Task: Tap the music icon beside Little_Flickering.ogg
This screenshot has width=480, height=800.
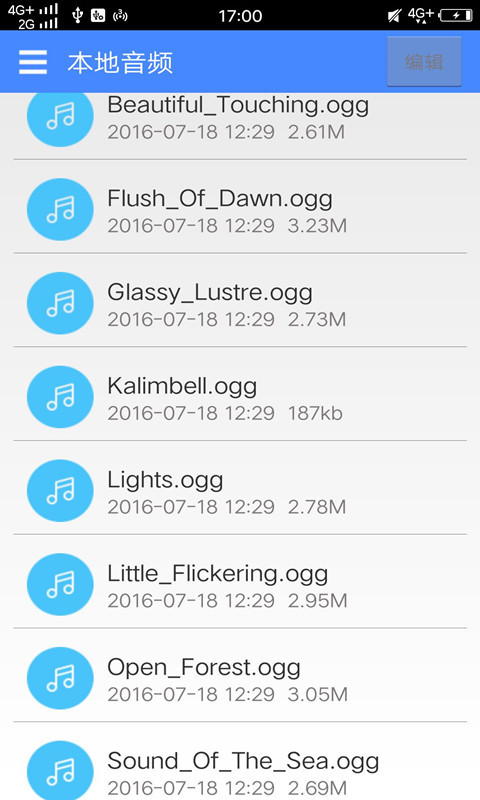Action: coord(60,584)
